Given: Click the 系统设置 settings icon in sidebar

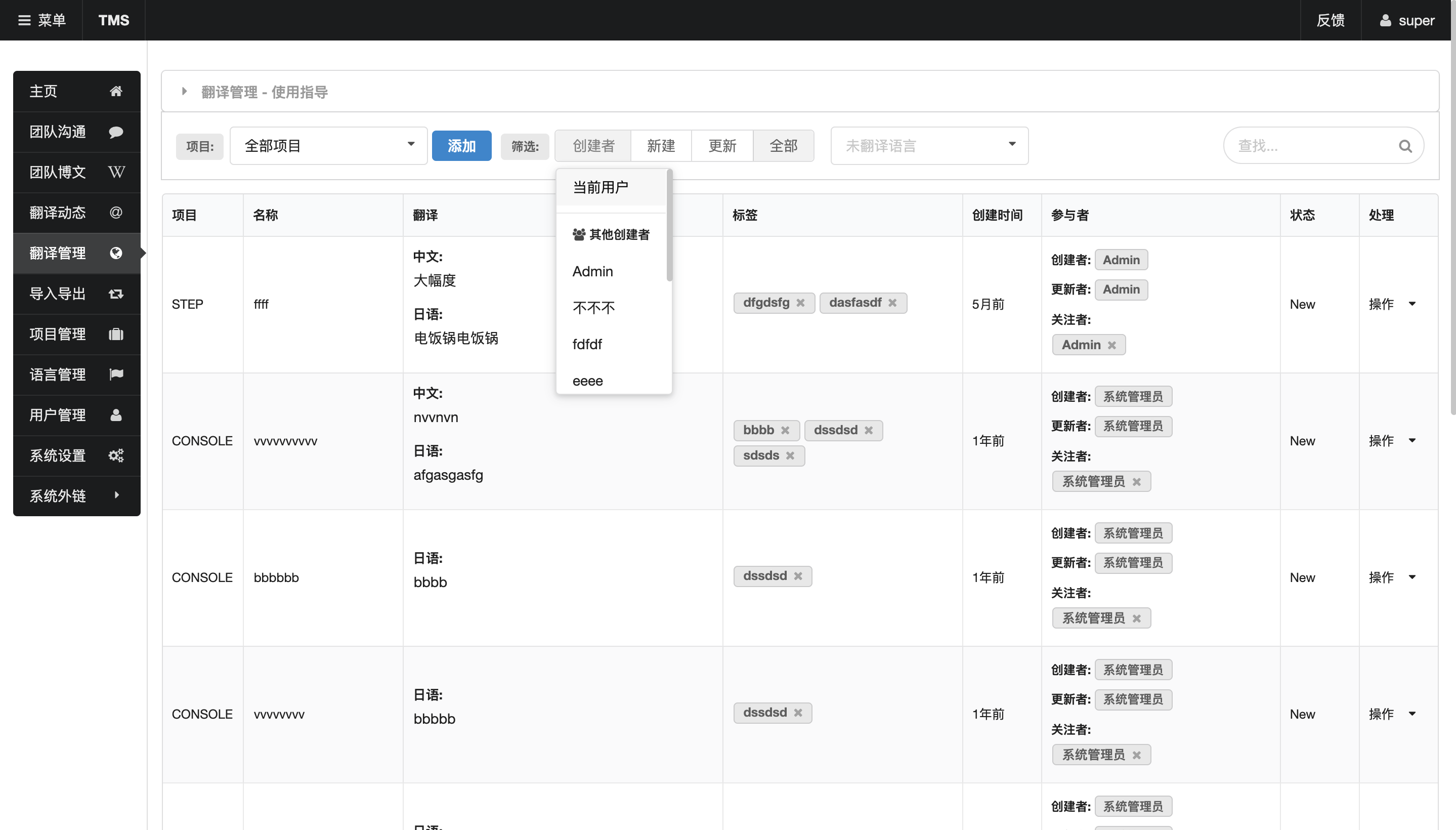Looking at the screenshot, I should pos(117,455).
